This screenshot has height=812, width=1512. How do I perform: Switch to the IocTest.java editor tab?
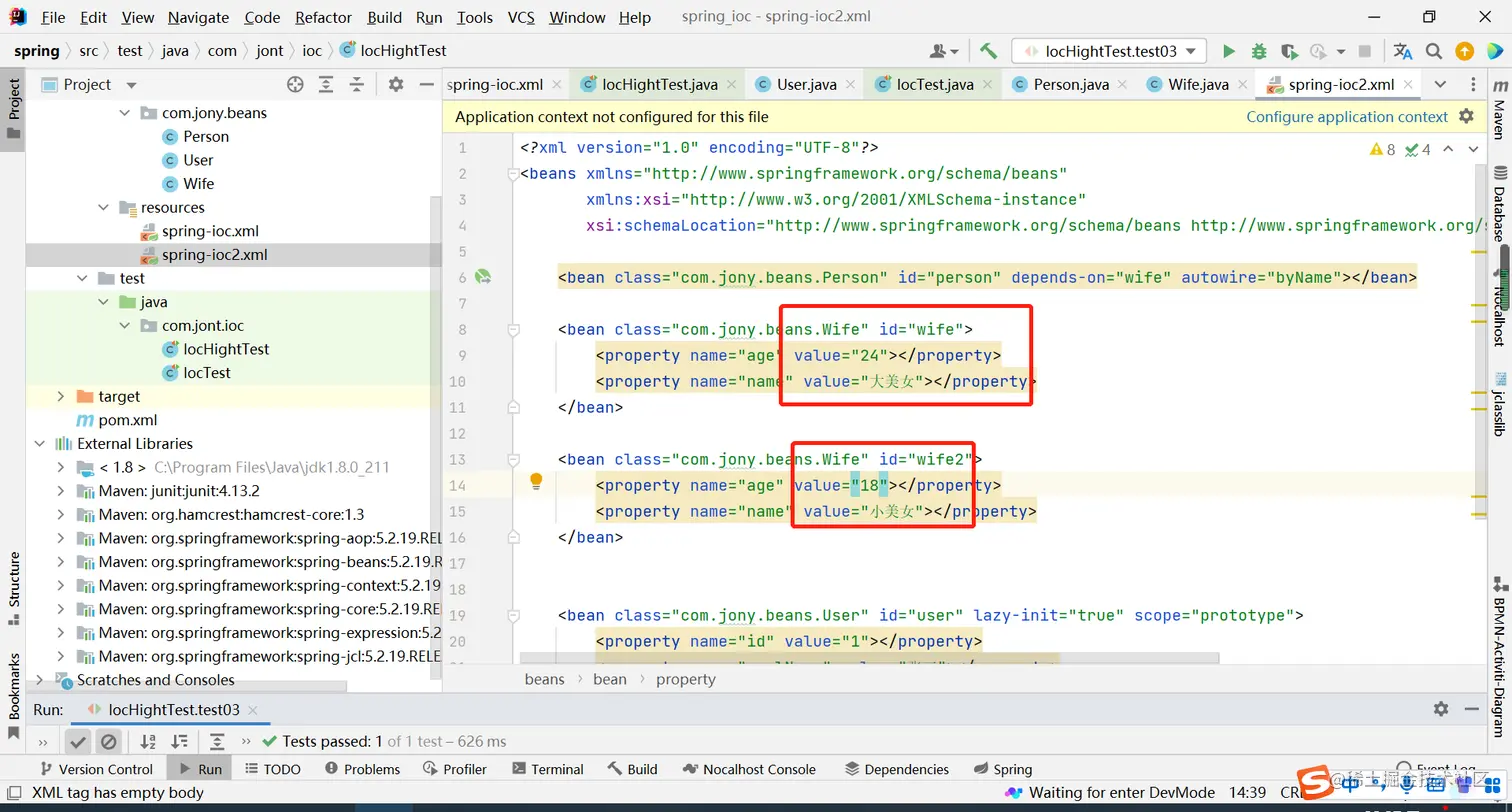pyautogui.click(x=935, y=84)
